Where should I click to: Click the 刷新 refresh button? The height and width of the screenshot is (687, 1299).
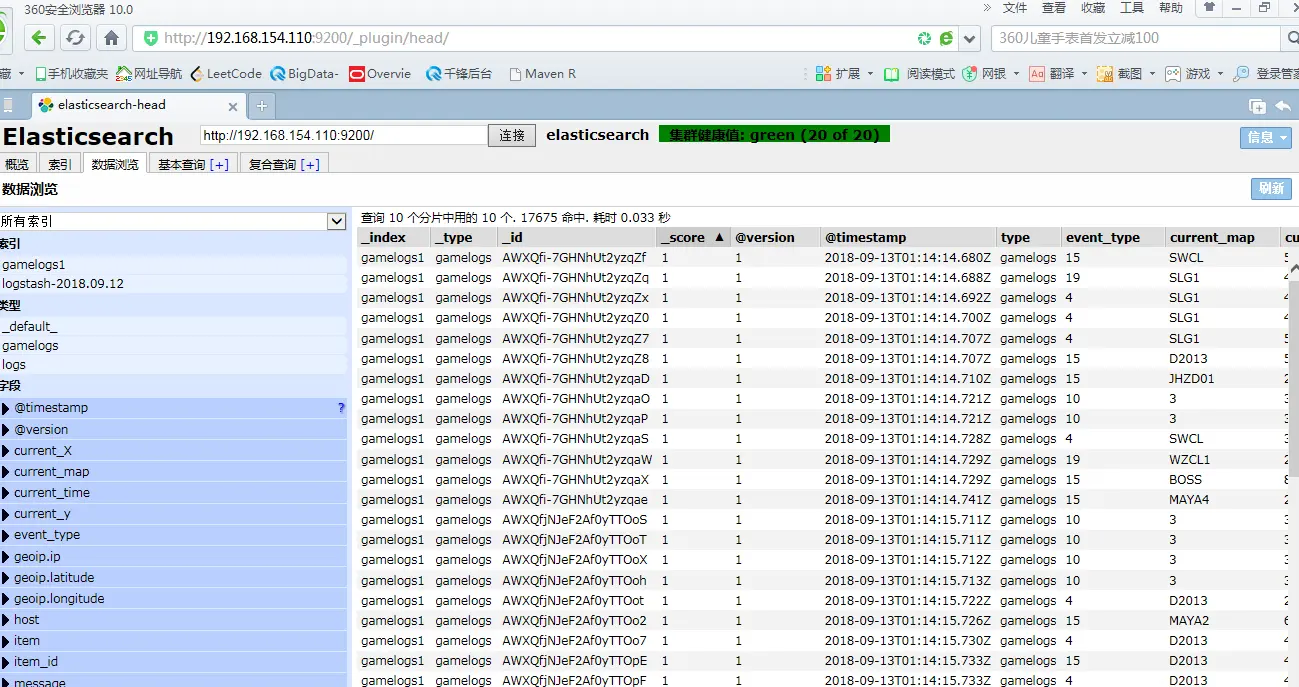click(x=1271, y=188)
